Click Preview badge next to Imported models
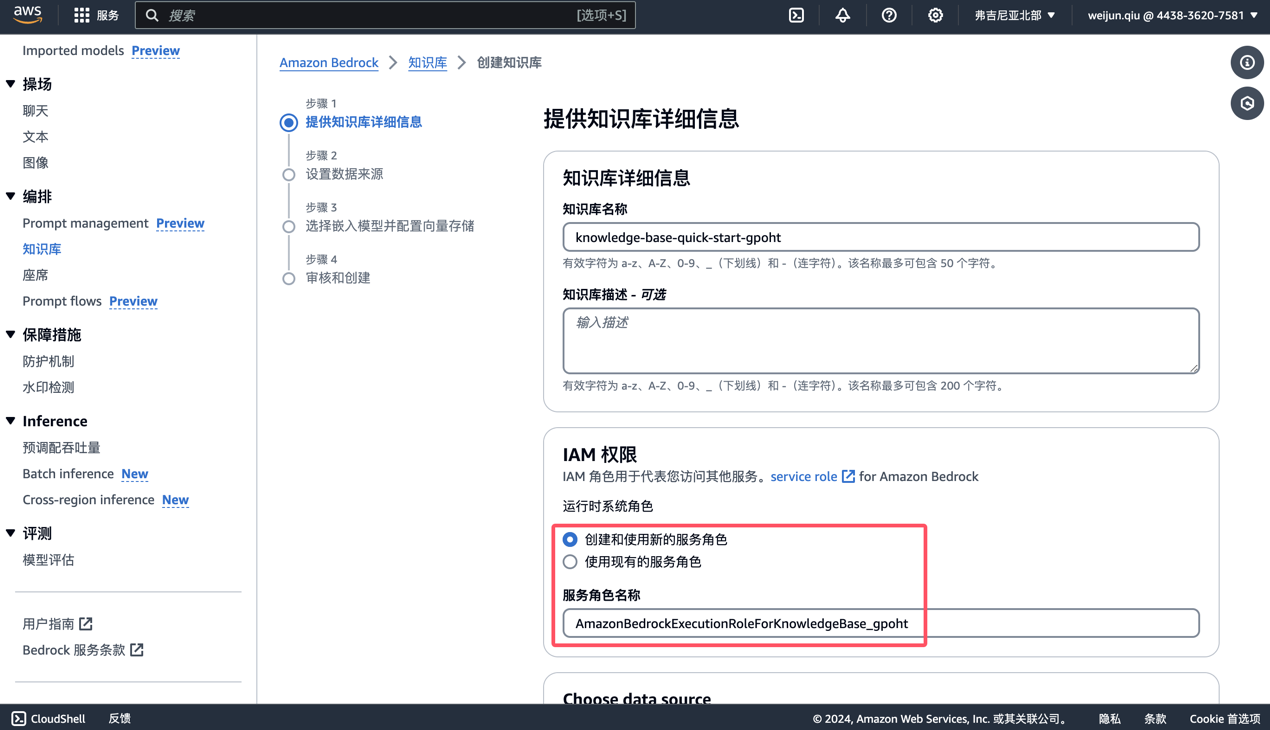 156,50
